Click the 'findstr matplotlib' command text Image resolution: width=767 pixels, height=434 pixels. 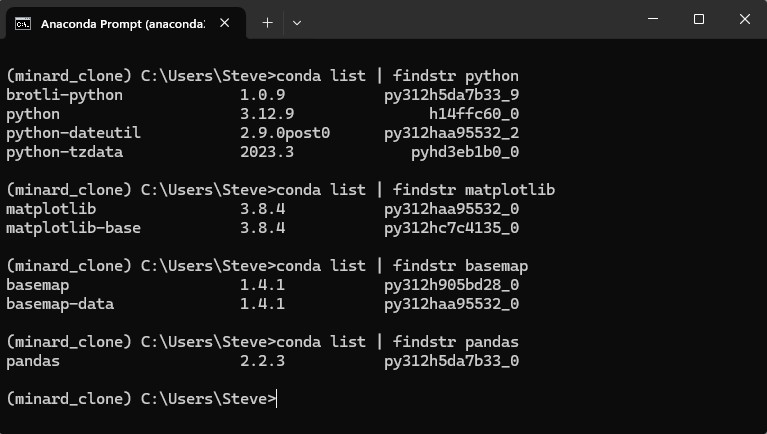click(474, 190)
